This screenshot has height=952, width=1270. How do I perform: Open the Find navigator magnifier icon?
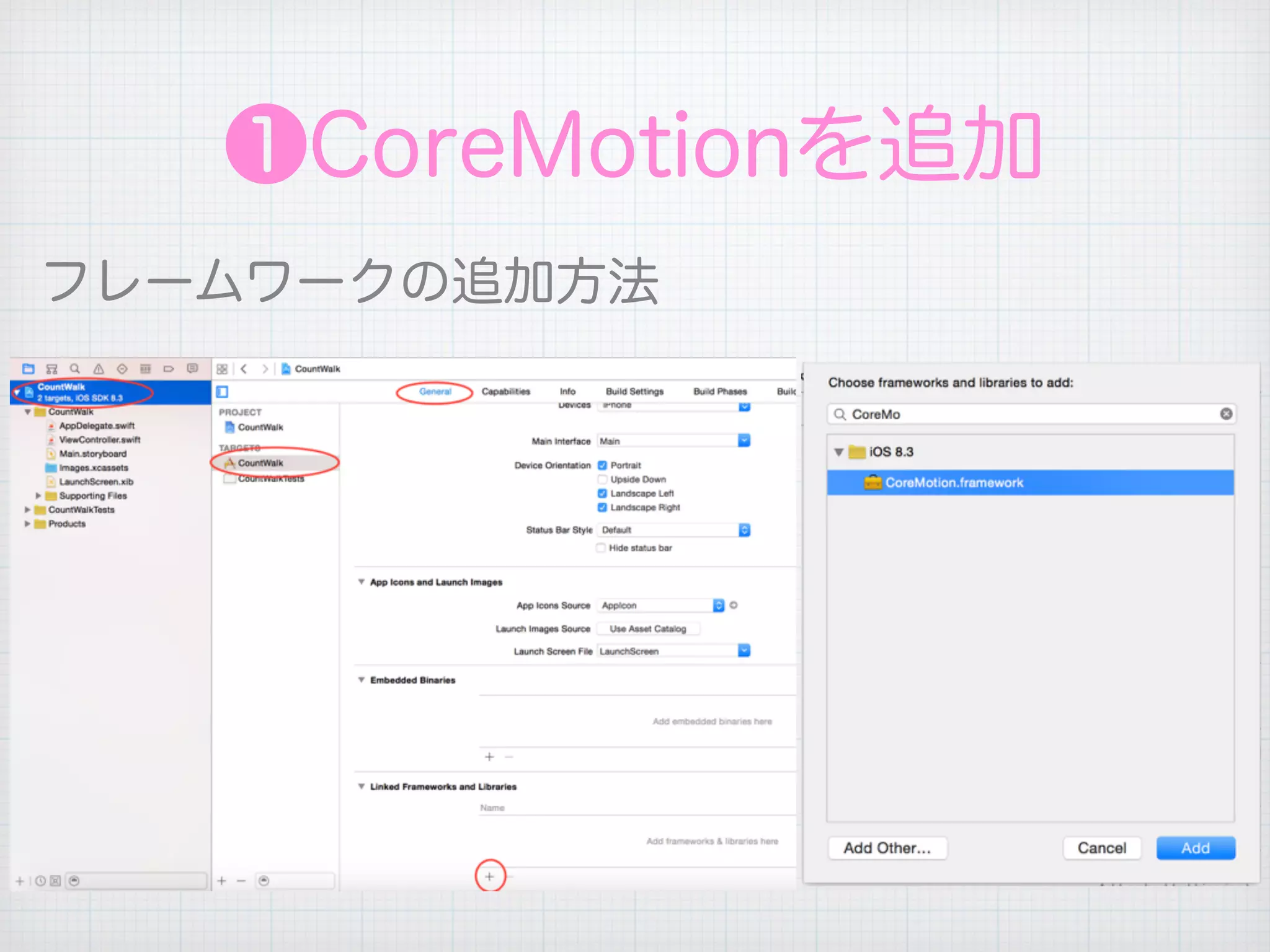point(75,369)
